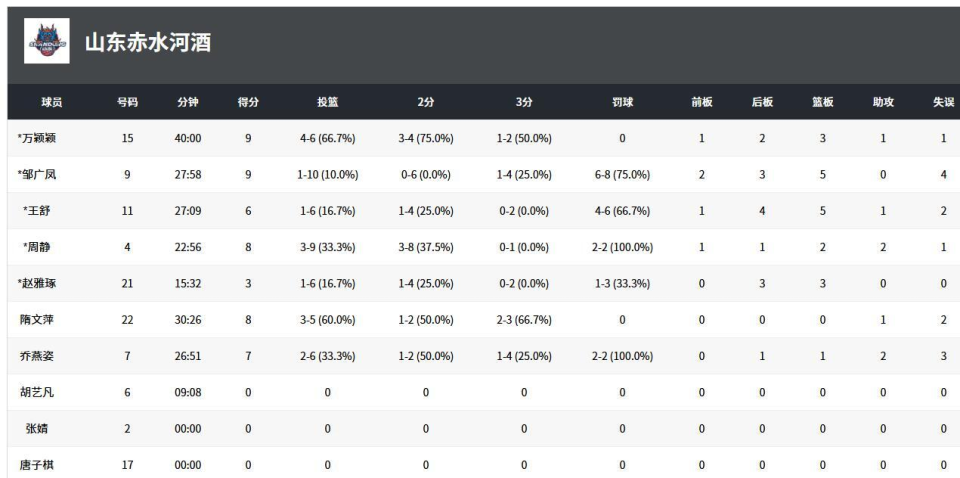Sort by the 得分 column header
The width and height of the screenshot is (960, 478).
point(248,102)
